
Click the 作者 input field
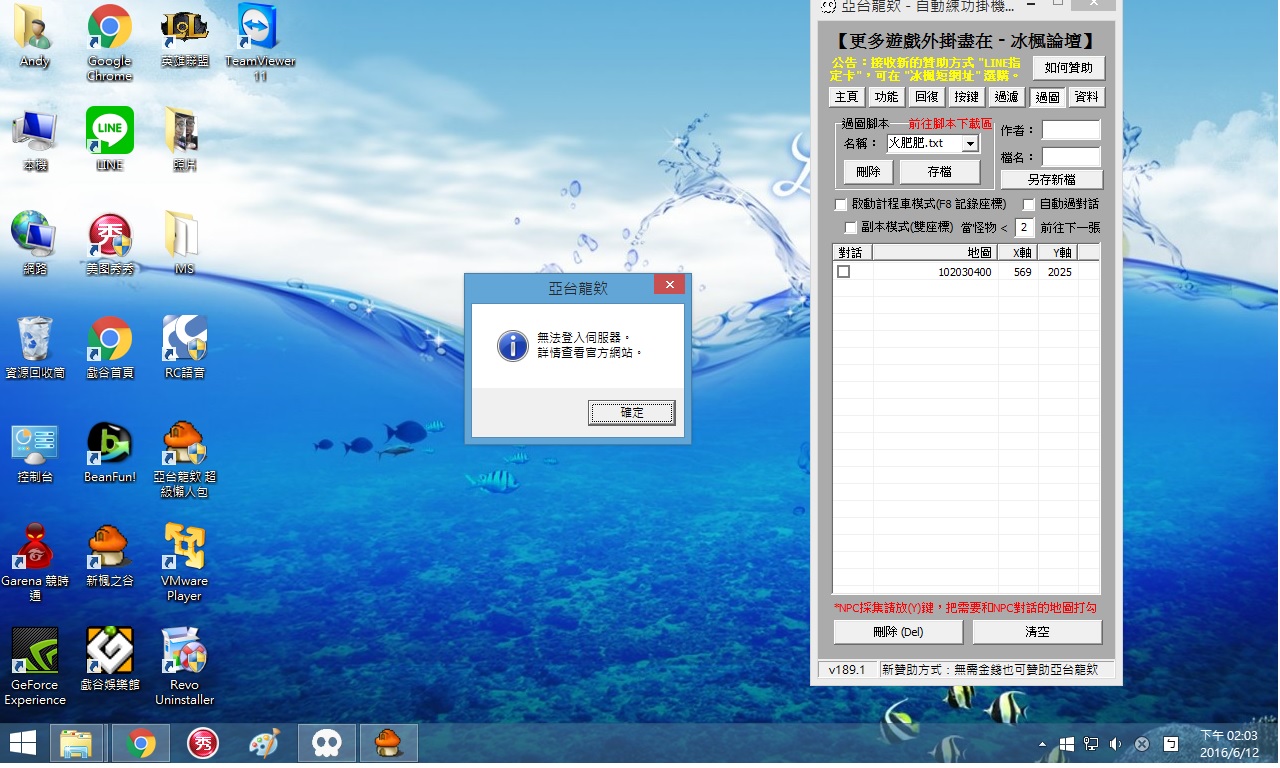click(1071, 130)
